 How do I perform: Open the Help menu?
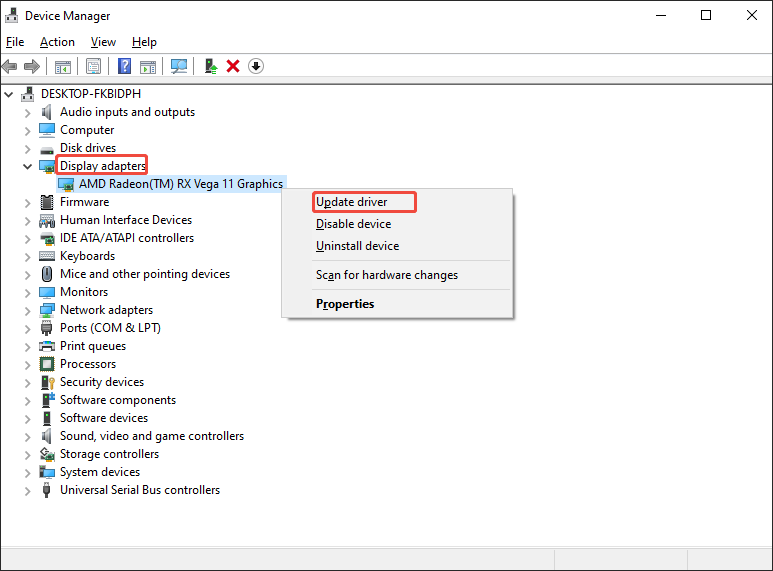coord(144,42)
